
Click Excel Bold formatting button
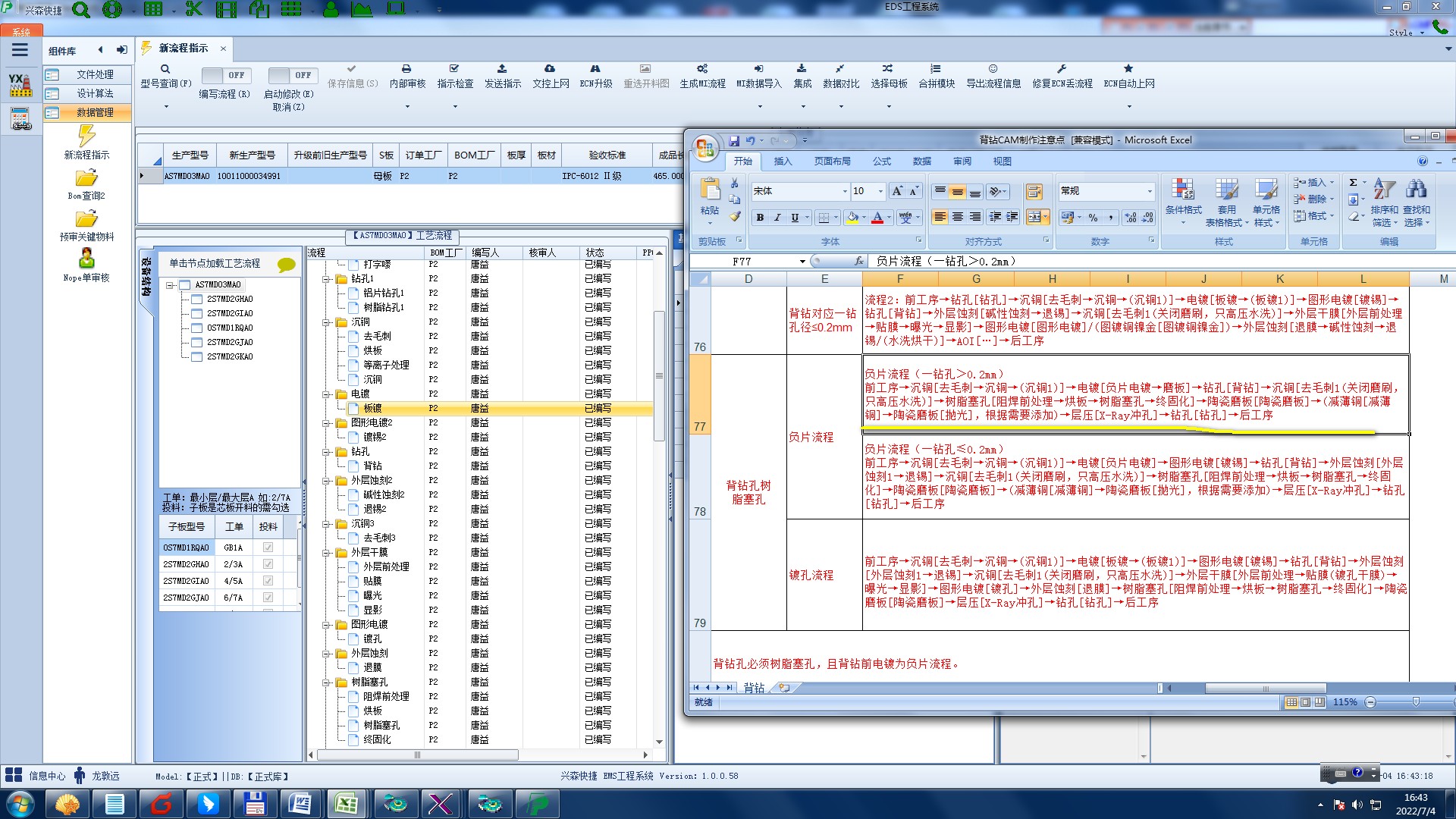(760, 218)
